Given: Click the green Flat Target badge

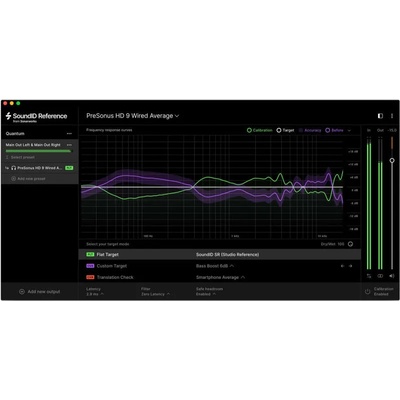Looking at the screenshot, I should pyautogui.click(x=90, y=254).
